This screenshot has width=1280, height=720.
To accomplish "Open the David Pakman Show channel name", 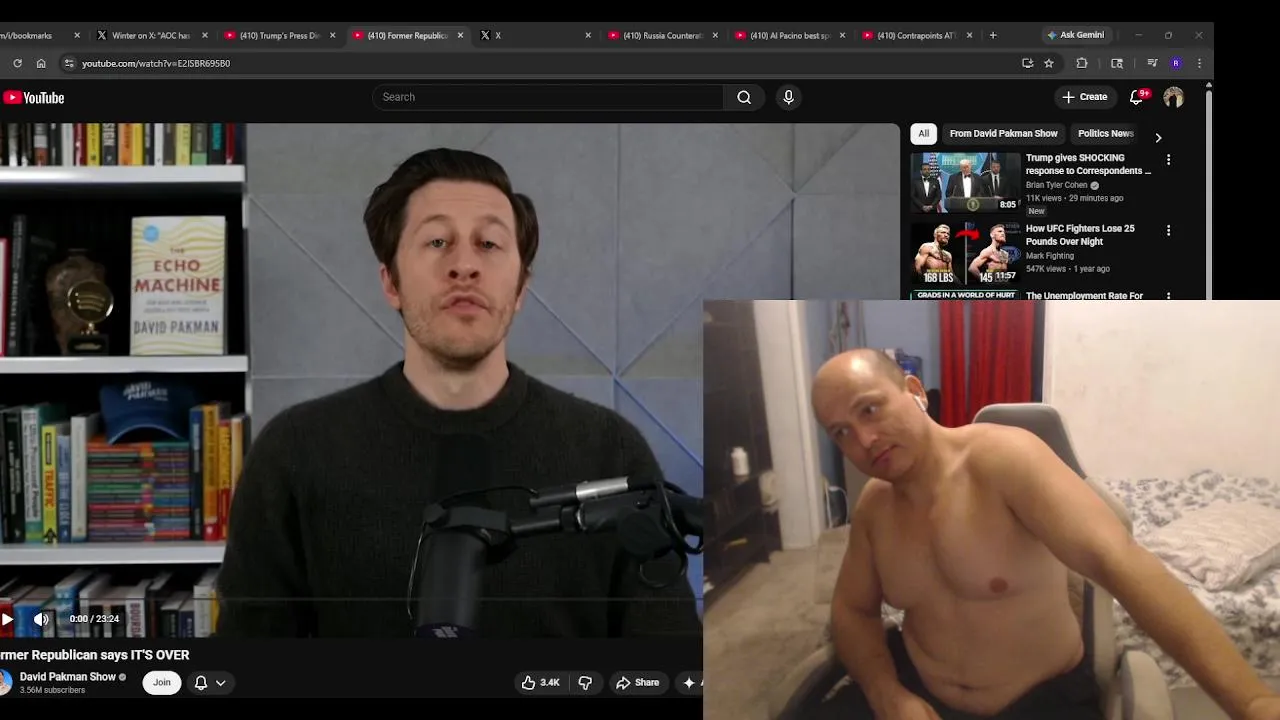I will pyautogui.click(x=68, y=677).
